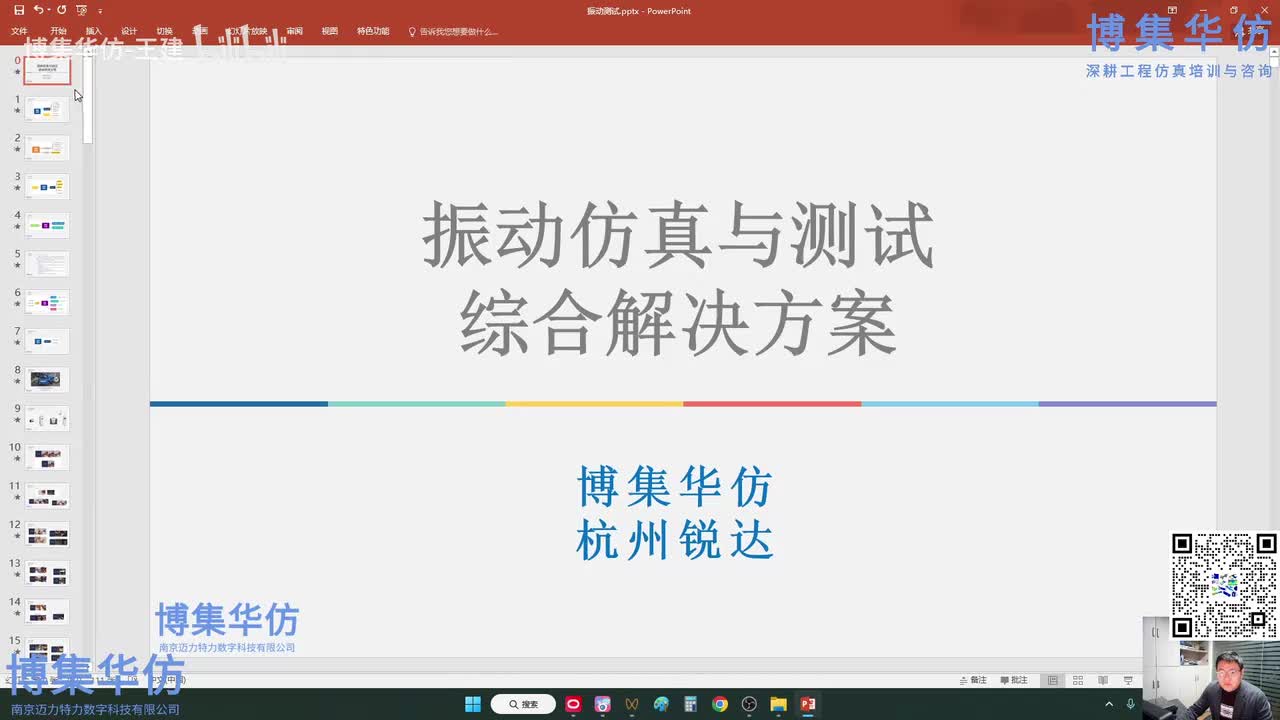Select slide 4 thumbnail in the slide panel
The height and width of the screenshot is (720, 1280).
point(47,225)
